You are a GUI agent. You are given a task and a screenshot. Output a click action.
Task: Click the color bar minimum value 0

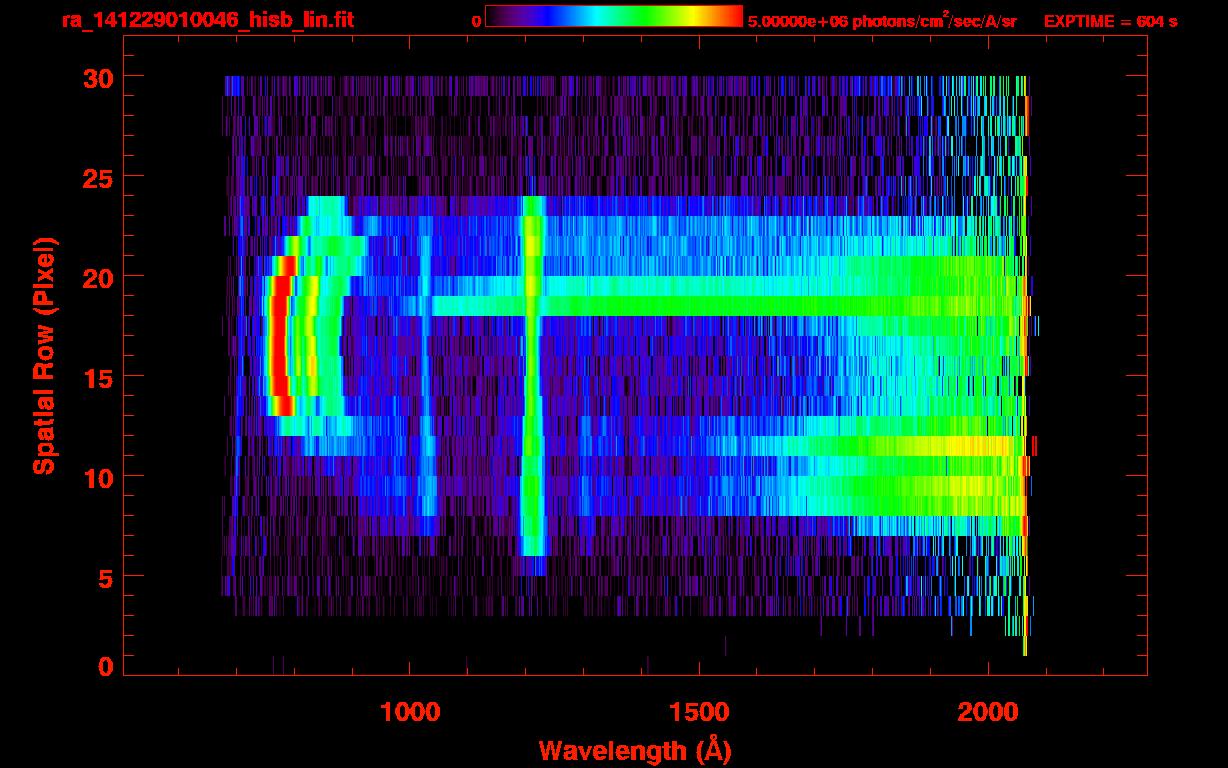tap(476, 21)
